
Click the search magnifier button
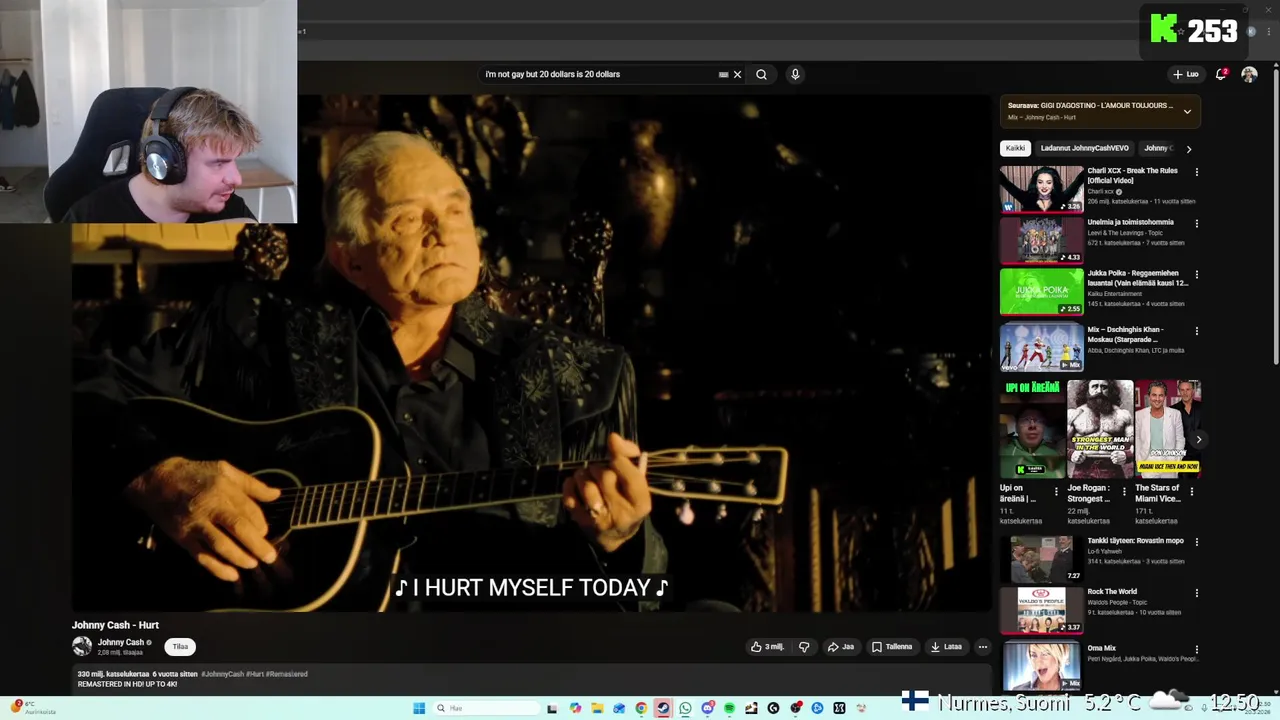tap(761, 74)
